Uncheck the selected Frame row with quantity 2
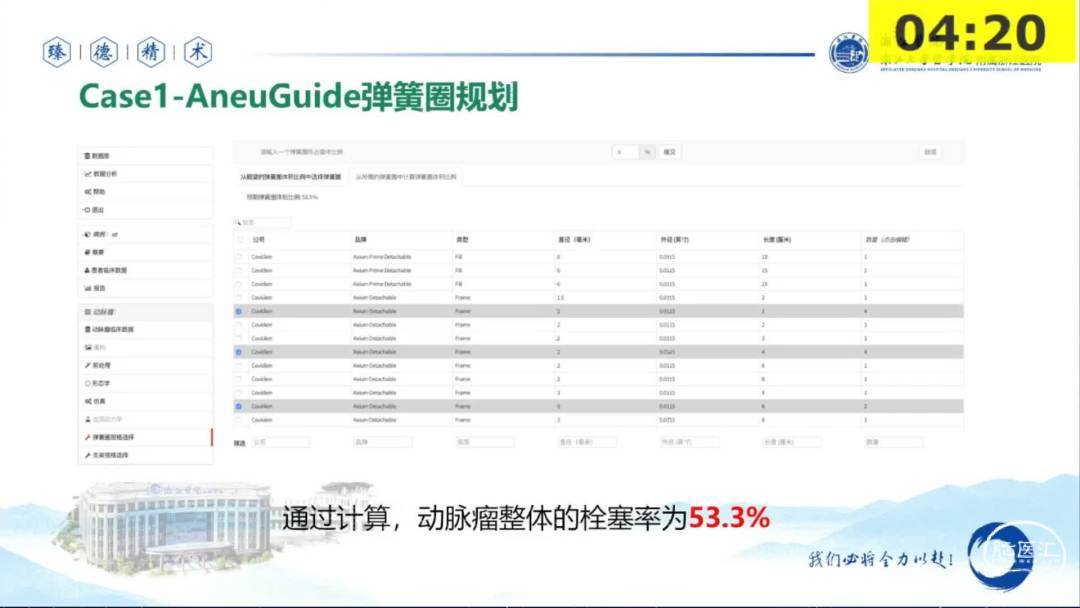The height and width of the screenshot is (608, 1080). [239, 406]
